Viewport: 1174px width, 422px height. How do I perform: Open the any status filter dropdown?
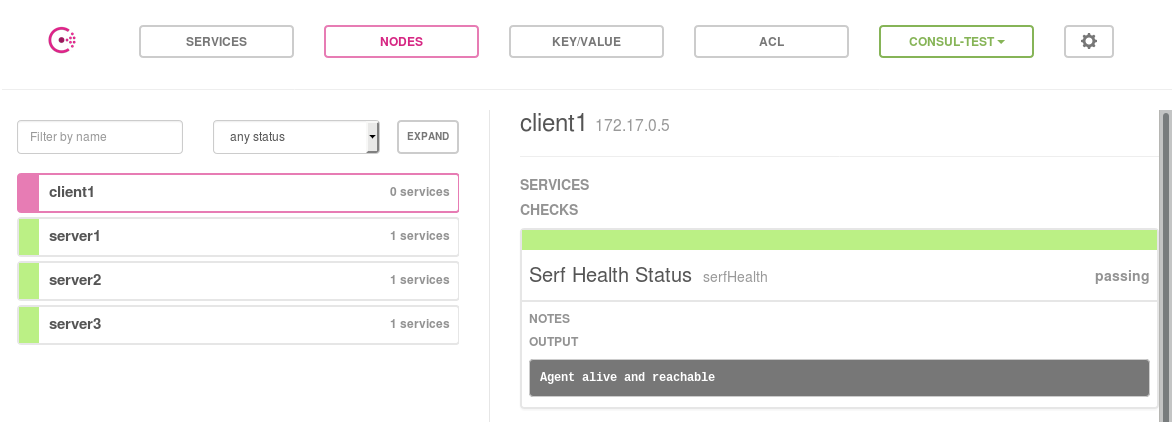tap(296, 137)
